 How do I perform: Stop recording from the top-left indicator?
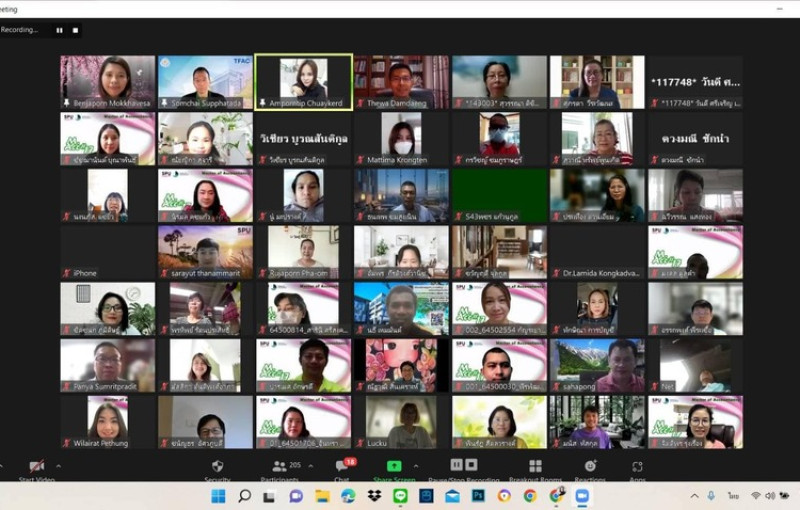tap(76, 30)
